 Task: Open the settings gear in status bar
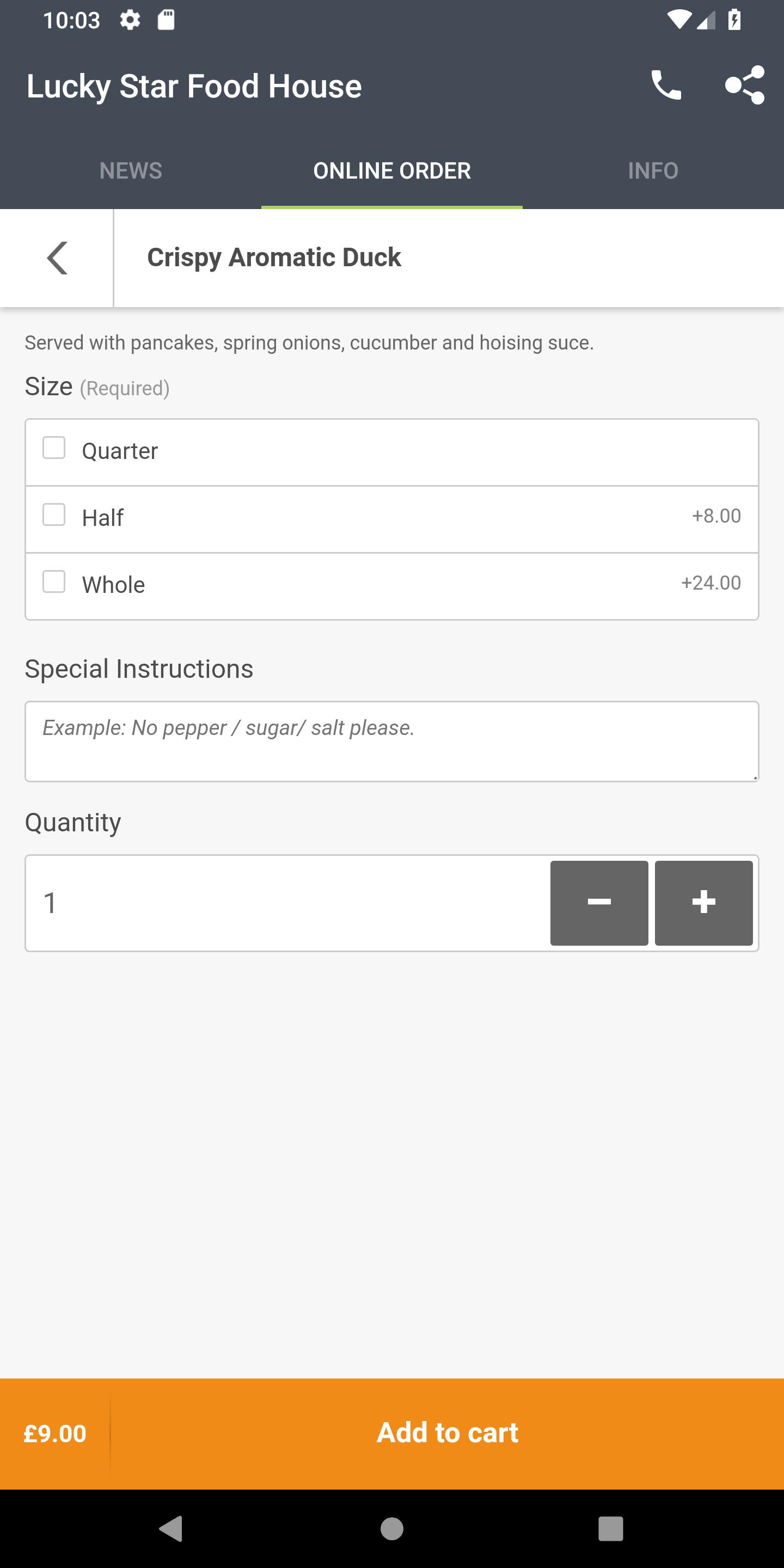pos(130,20)
